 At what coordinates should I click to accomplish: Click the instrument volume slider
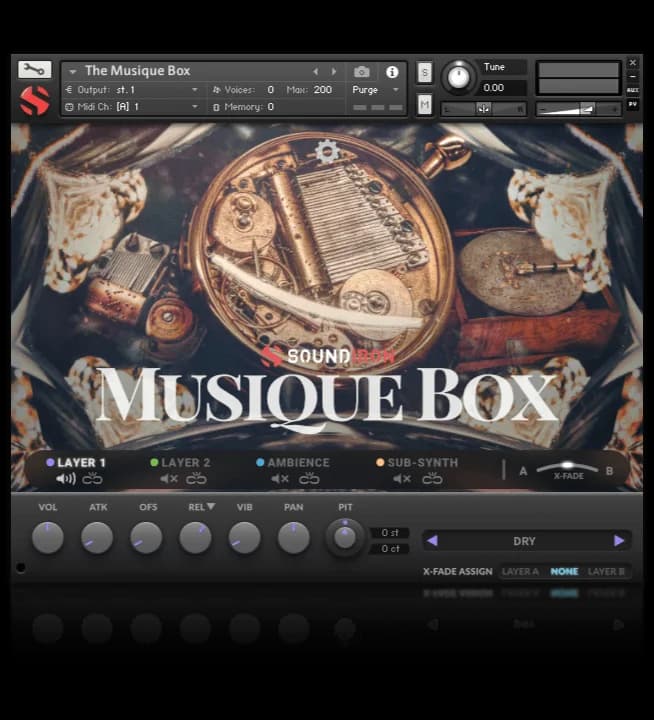pyautogui.click(x=579, y=109)
